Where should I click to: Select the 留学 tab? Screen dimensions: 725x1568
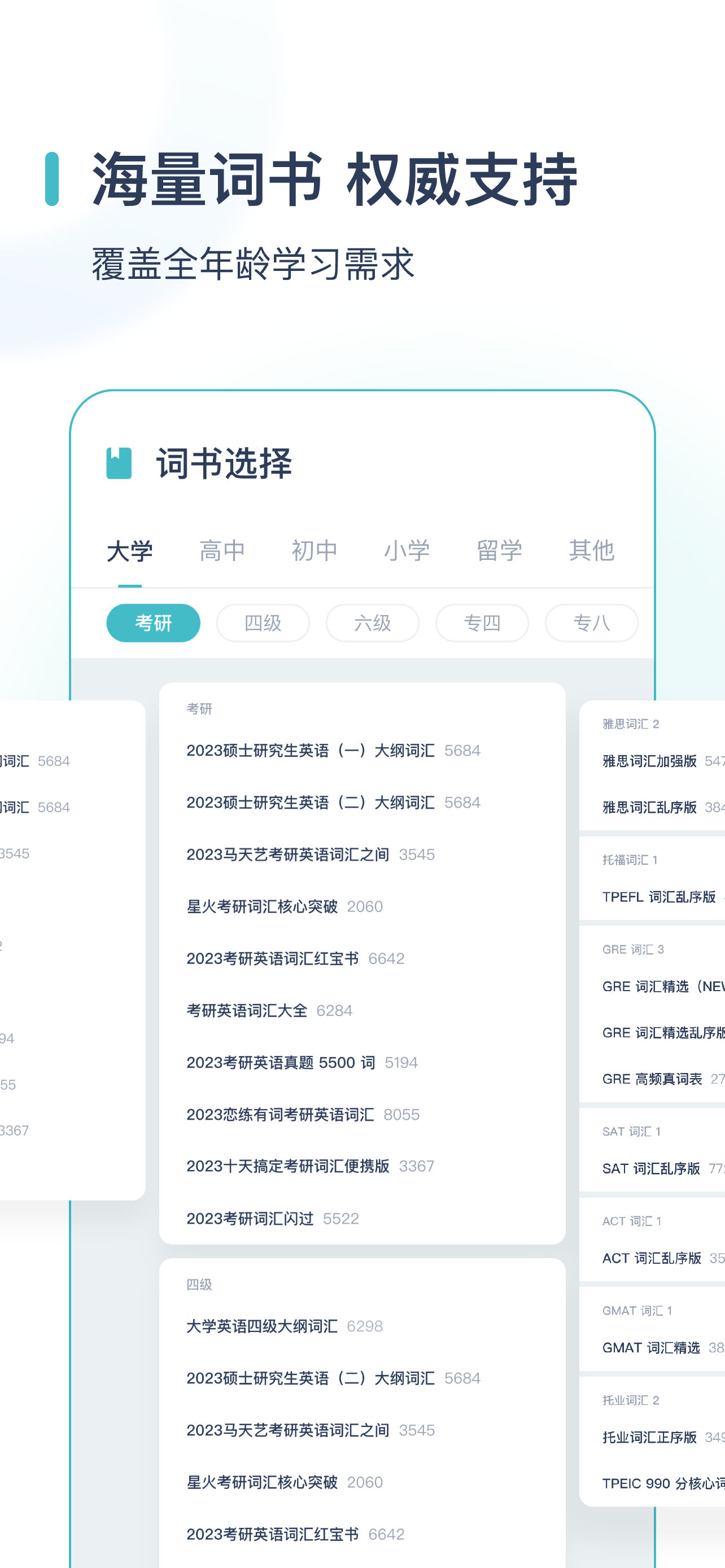click(500, 551)
